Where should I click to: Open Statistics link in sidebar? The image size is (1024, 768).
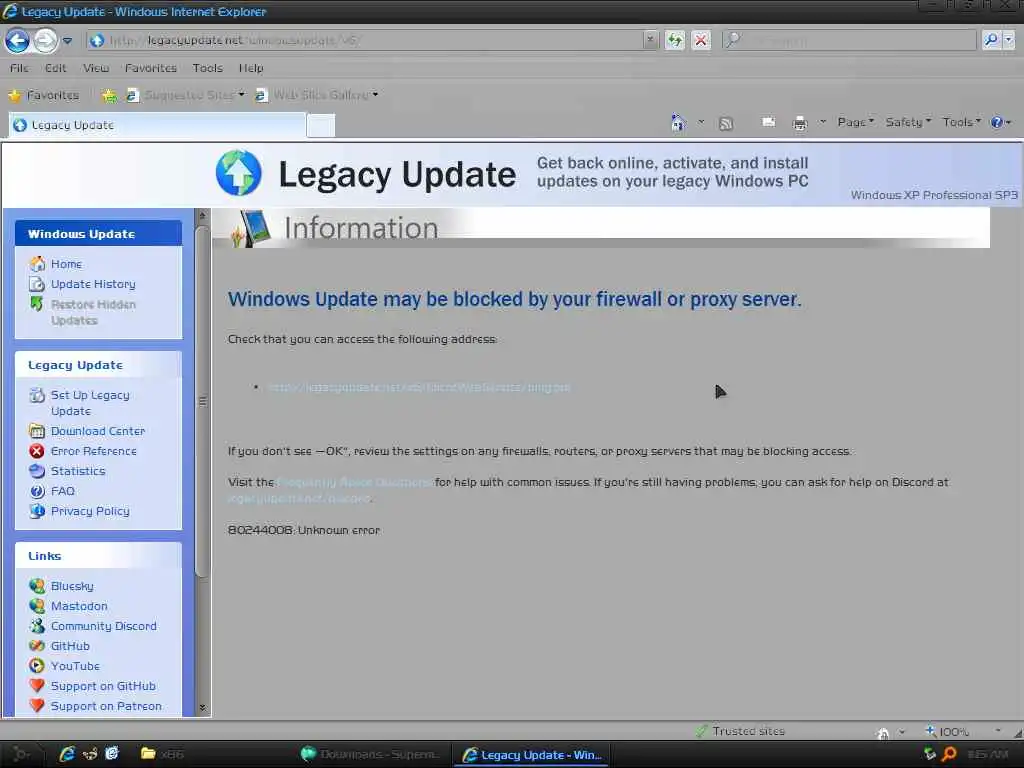[78, 471]
